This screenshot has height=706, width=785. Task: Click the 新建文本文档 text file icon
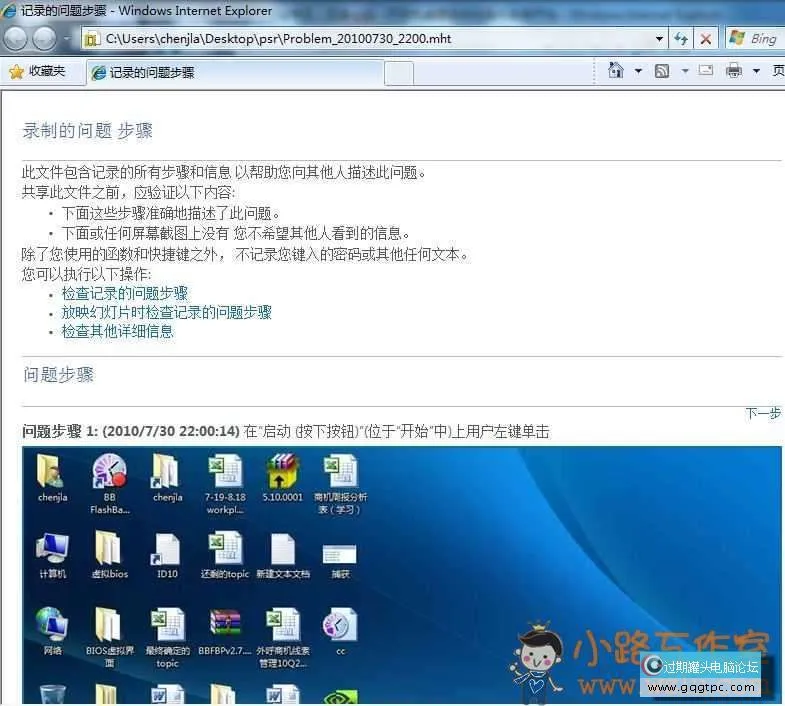point(282,555)
